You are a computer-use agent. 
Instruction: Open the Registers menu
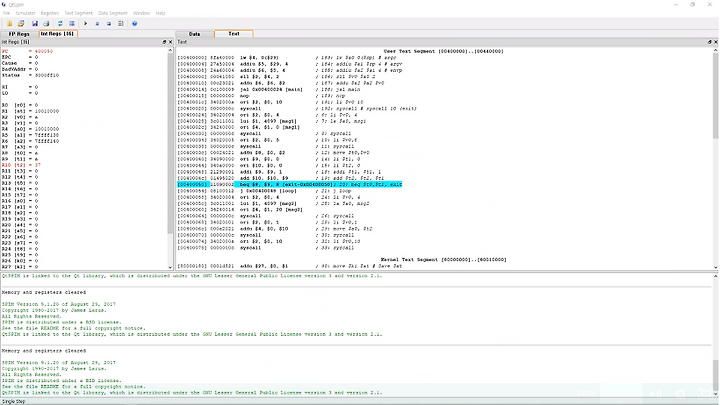pyautogui.click(x=50, y=13)
